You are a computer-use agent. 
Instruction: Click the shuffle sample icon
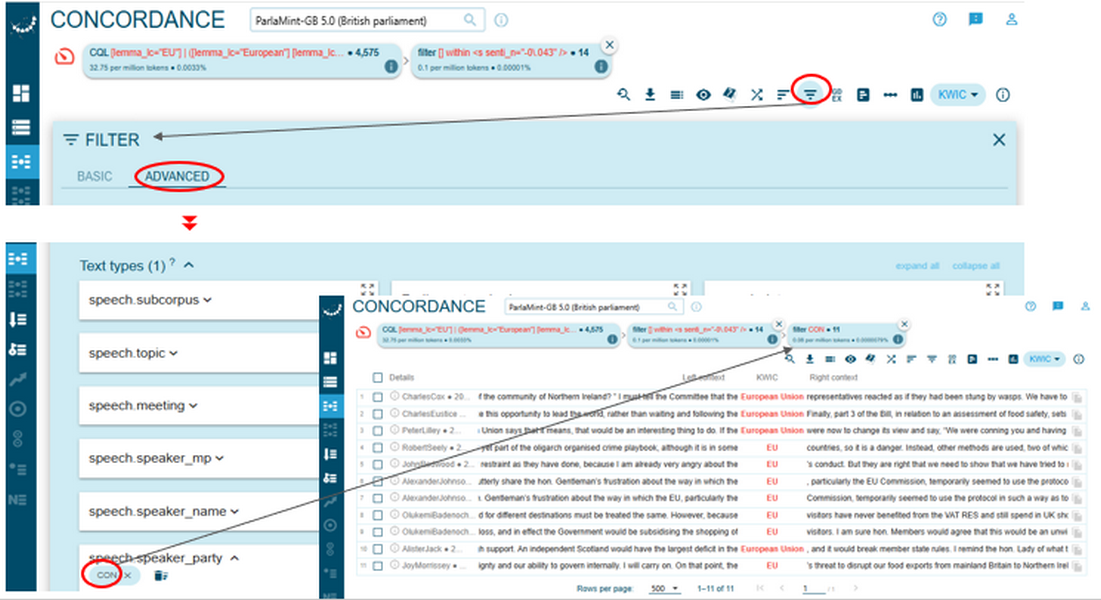[x=757, y=94]
